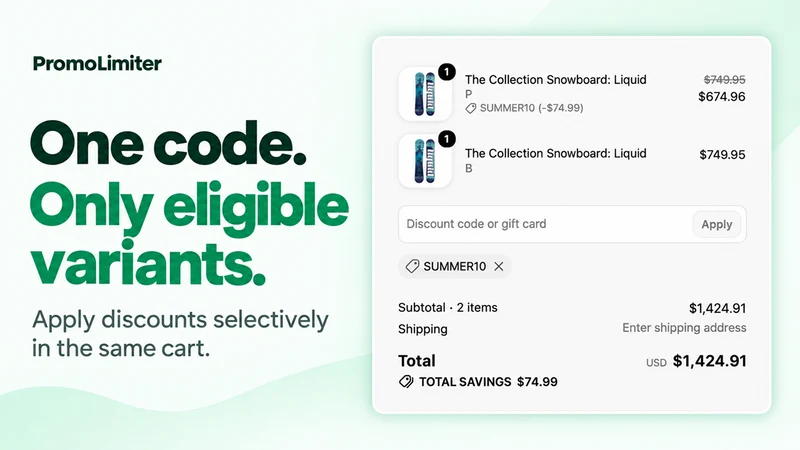Click the SUMMER10 tag icon in chip
The width and height of the screenshot is (800, 450).
click(412, 266)
